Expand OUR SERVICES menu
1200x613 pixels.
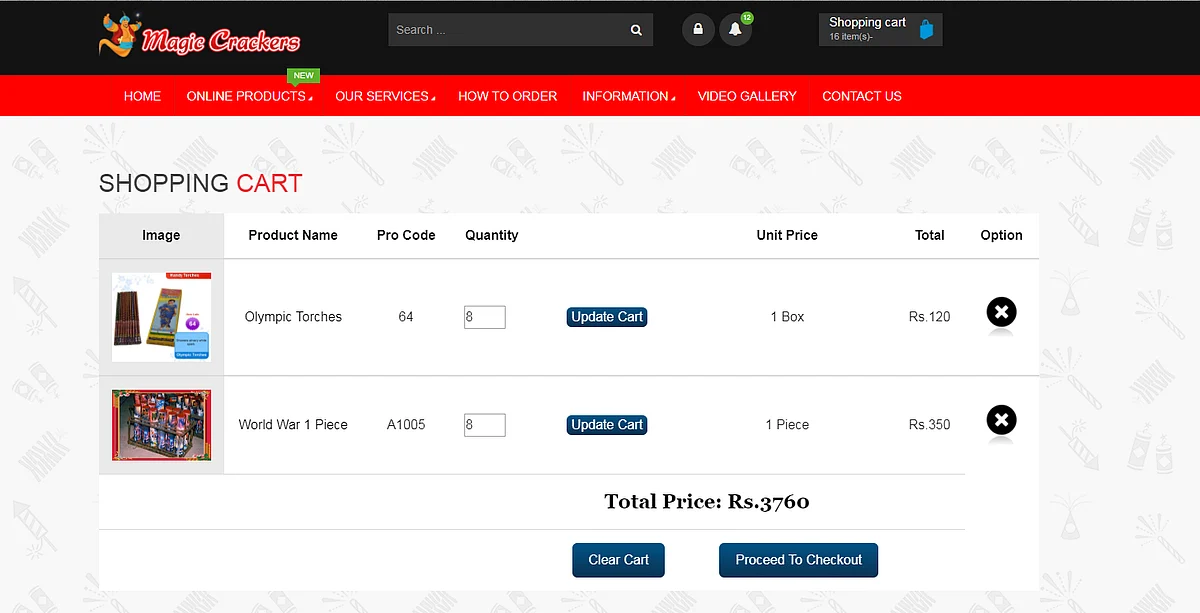[385, 96]
